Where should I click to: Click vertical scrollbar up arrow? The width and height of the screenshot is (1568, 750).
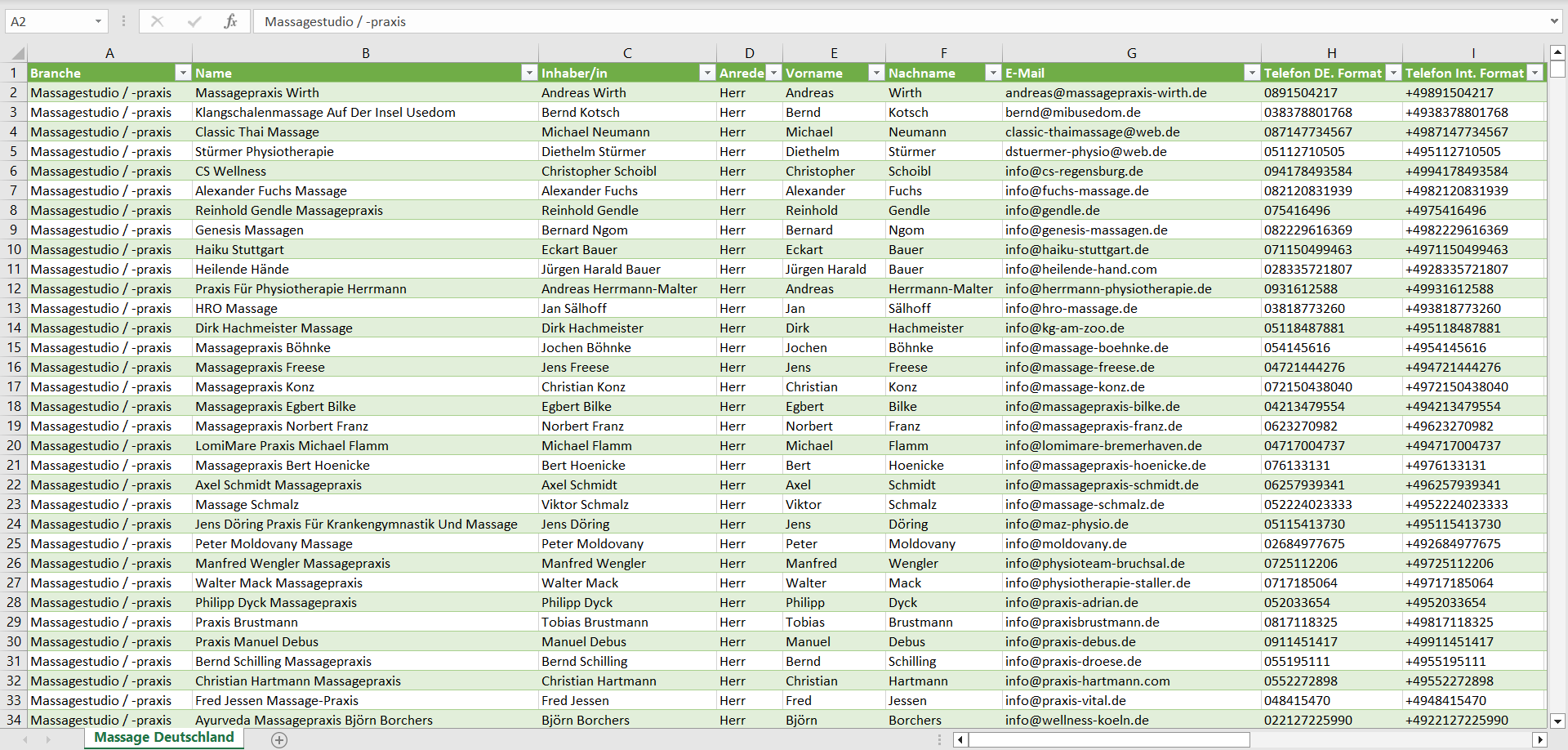1557,51
